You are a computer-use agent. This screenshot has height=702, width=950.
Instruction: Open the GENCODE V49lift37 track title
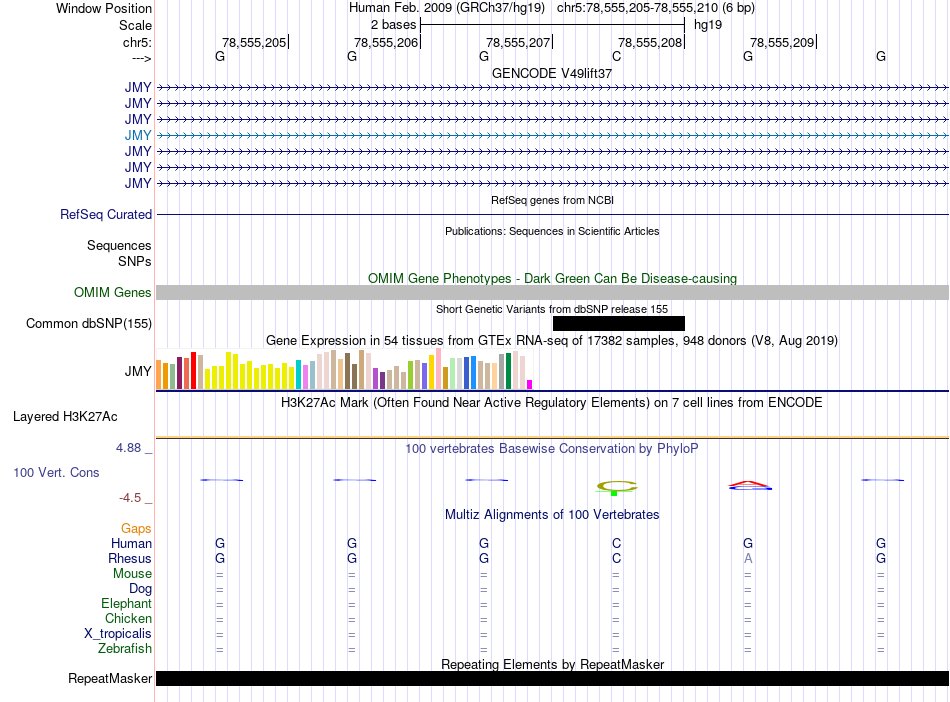tap(552, 73)
